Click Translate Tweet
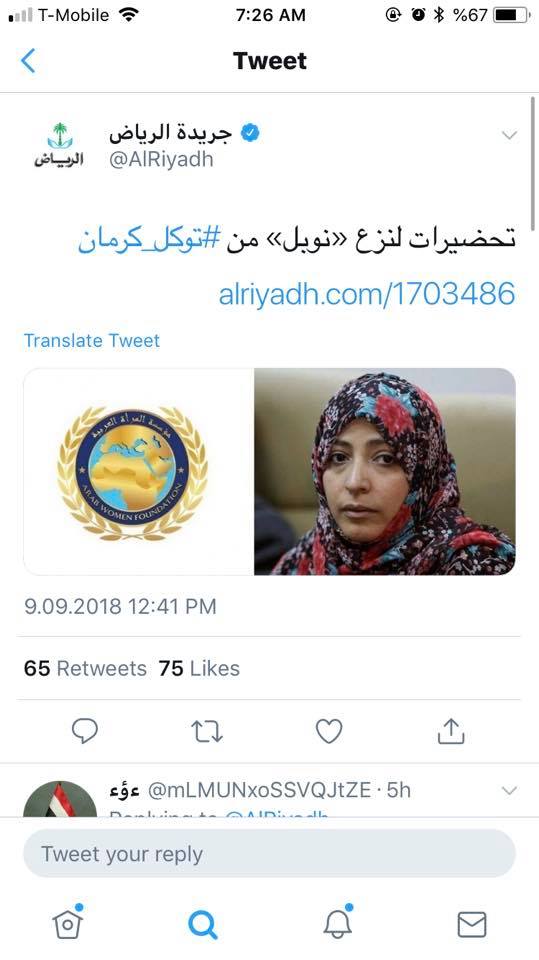 (x=92, y=340)
